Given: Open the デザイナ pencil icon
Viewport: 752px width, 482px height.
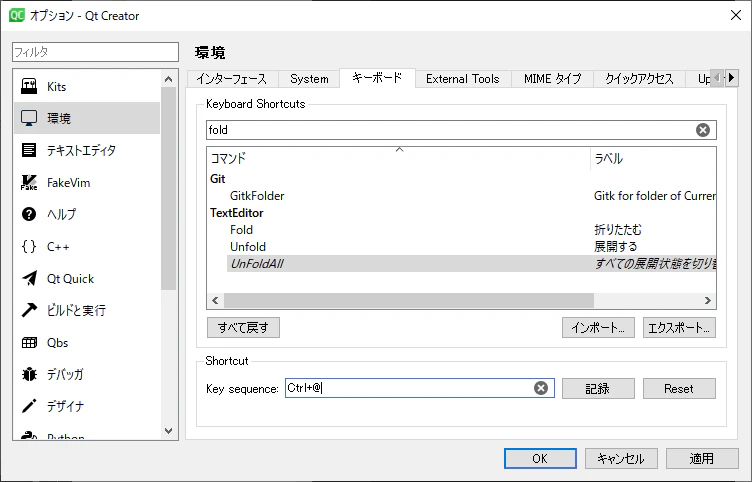Looking at the screenshot, I should coord(29,406).
